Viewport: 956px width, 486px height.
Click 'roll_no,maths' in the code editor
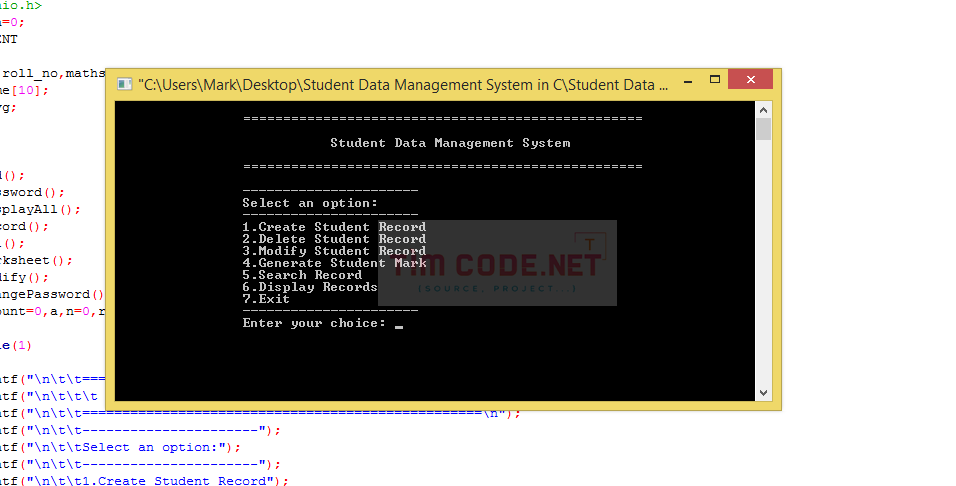pyautogui.click(x=54, y=74)
